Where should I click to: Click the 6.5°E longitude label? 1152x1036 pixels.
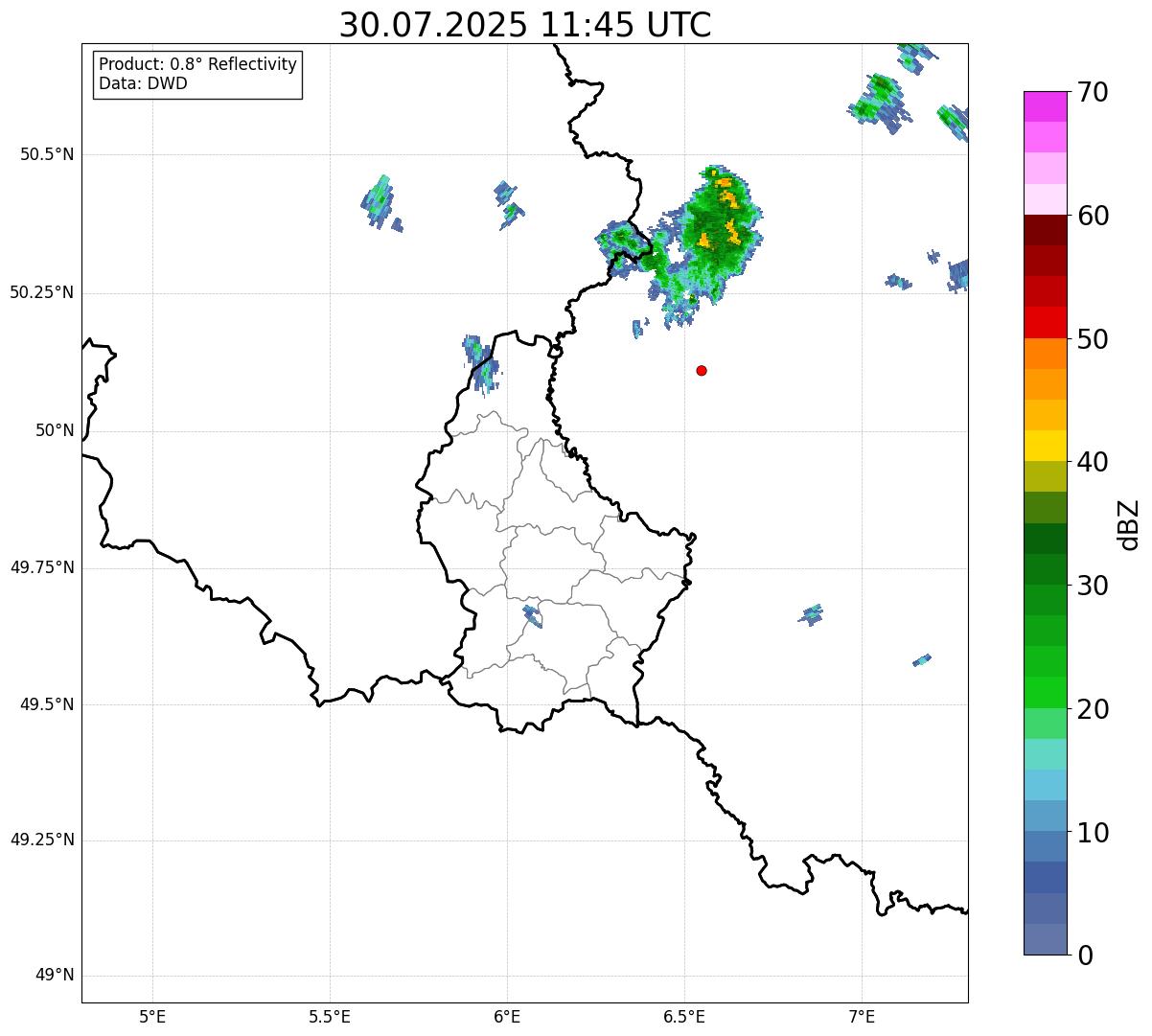[x=684, y=1017]
